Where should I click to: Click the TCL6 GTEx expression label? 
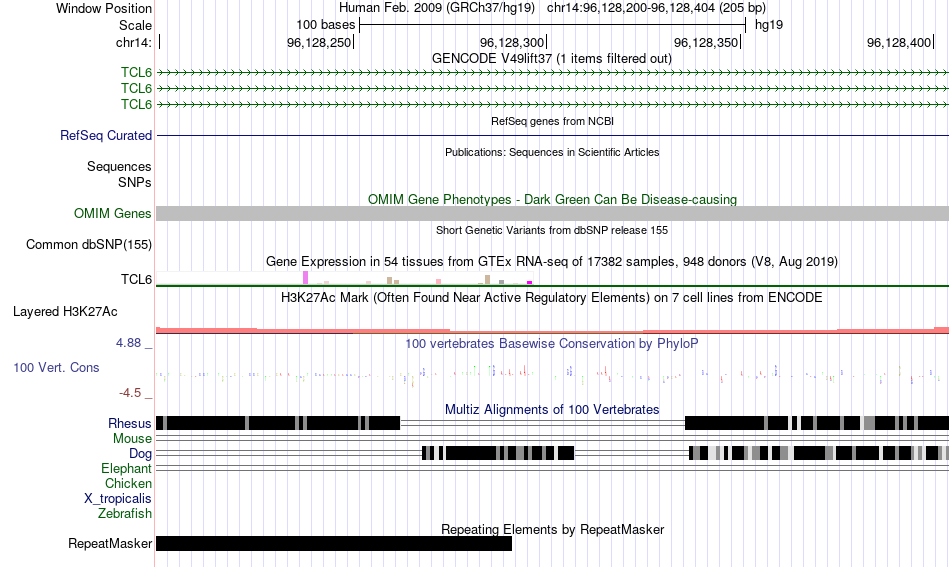(136, 279)
